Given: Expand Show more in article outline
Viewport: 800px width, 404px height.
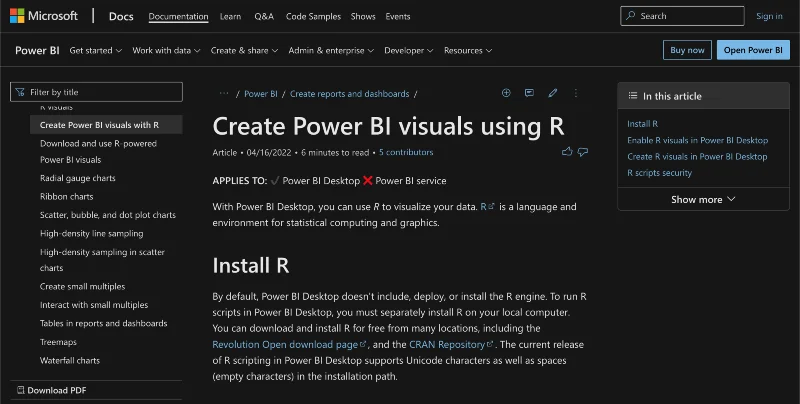Looking at the screenshot, I should point(703,199).
